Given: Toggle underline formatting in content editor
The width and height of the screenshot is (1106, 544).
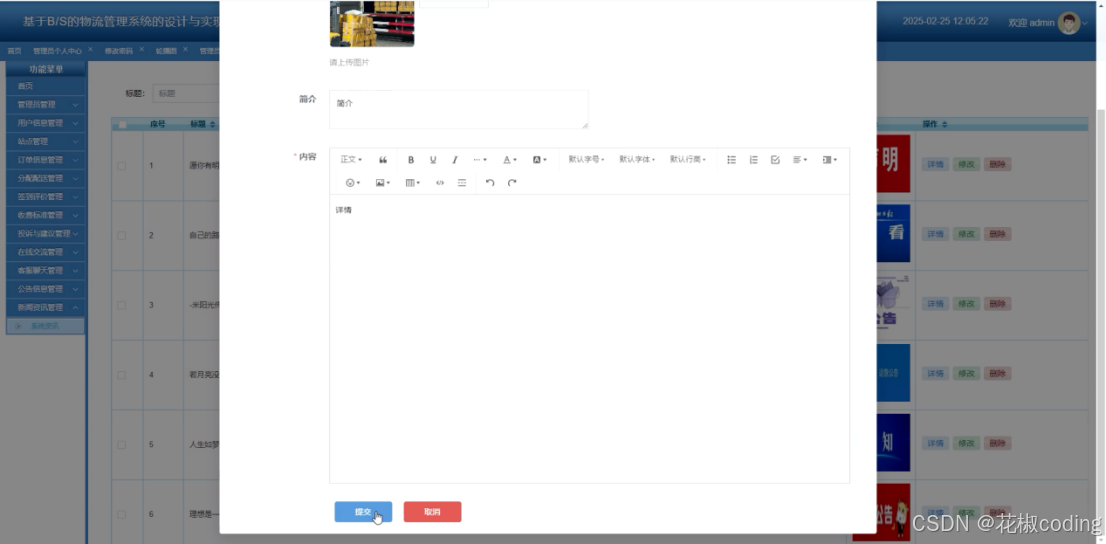Looking at the screenshot, I should tap(433, 160).
